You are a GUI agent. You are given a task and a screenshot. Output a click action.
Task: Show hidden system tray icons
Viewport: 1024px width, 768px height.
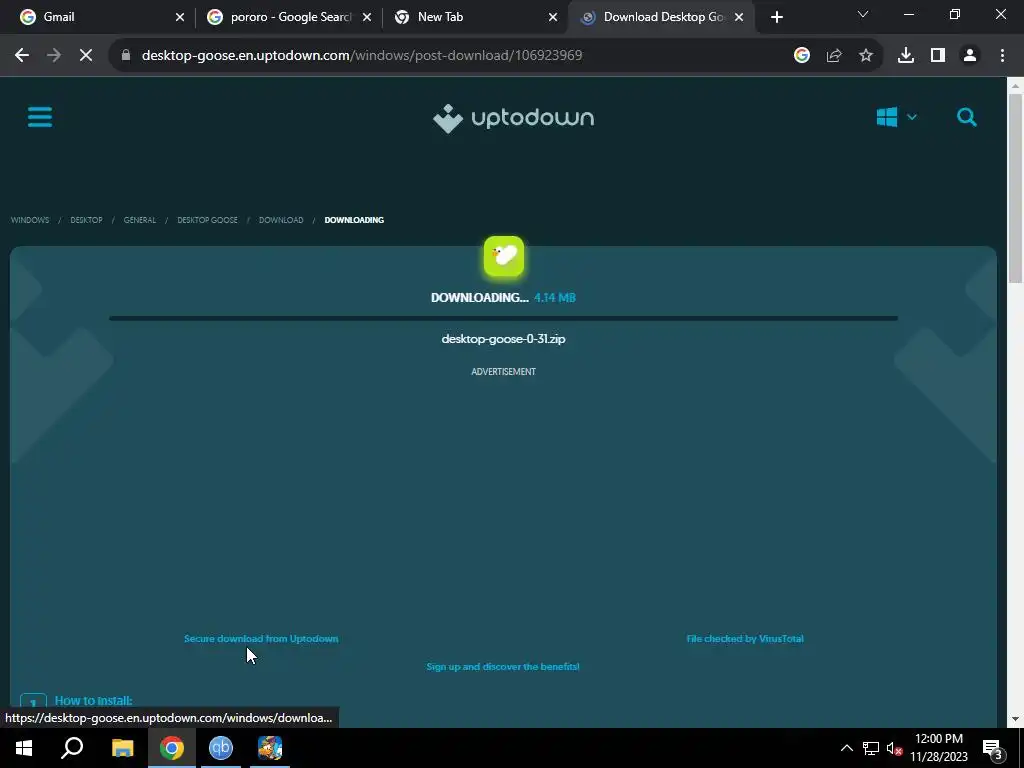pos(846,748)
